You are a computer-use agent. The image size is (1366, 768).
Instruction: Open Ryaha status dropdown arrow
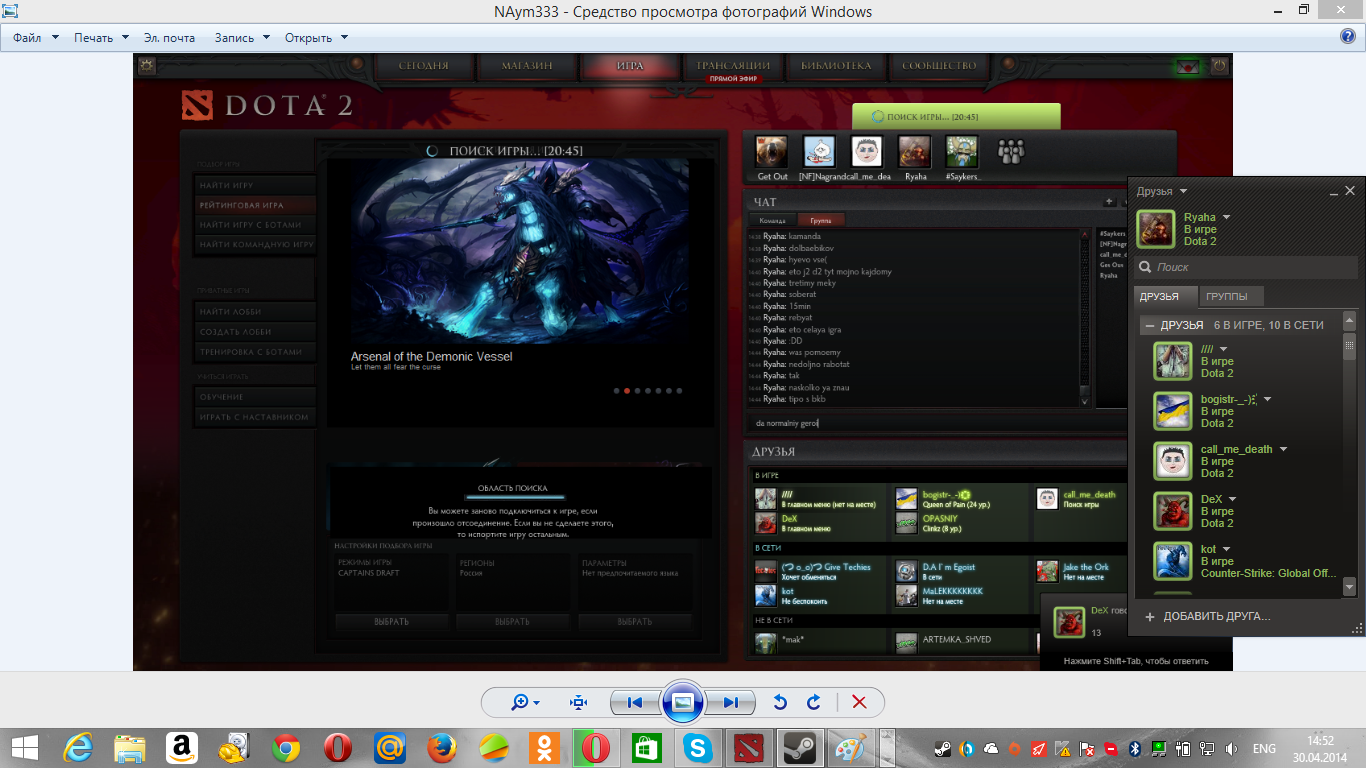1227,217
